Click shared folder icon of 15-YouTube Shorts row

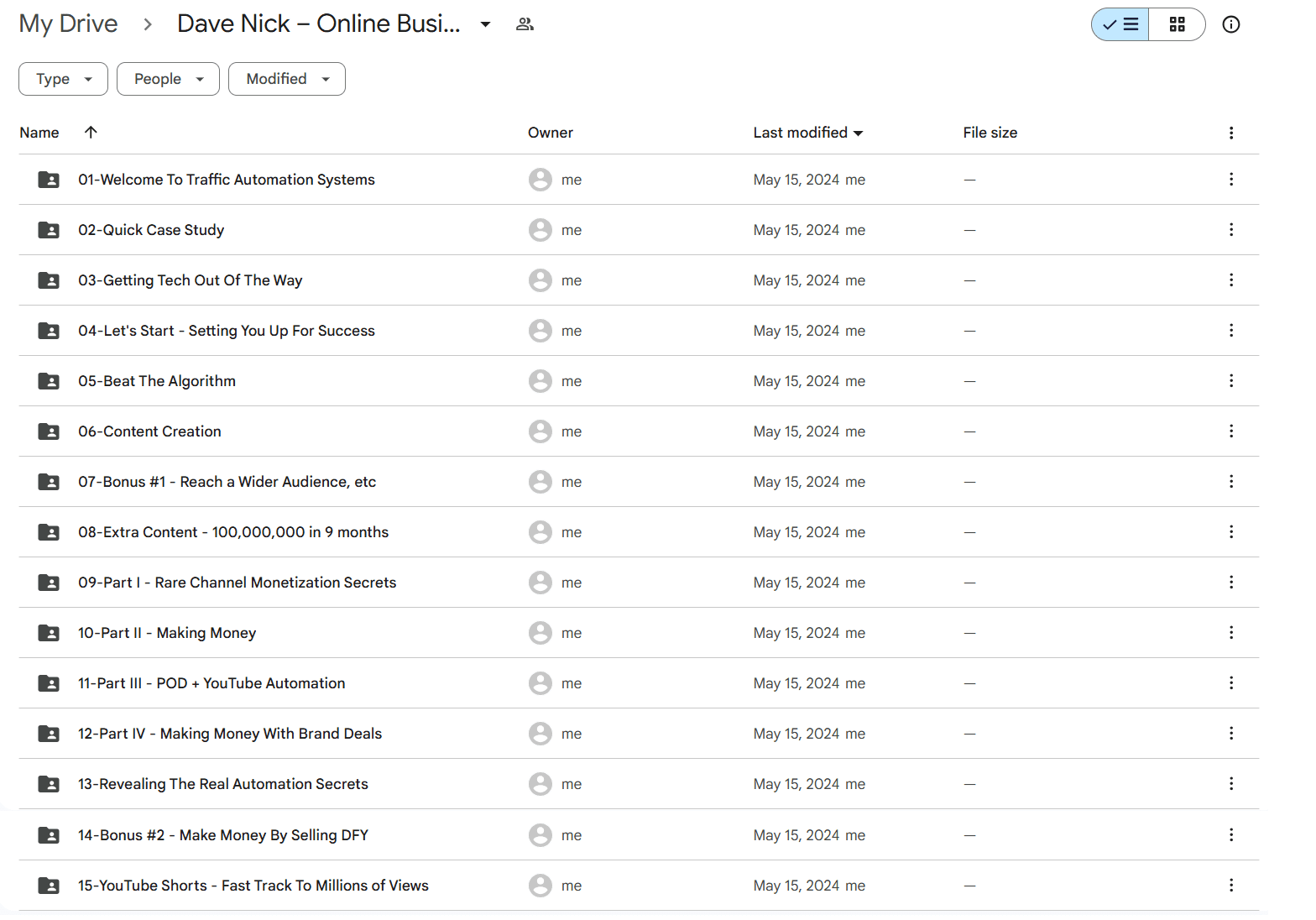49,886
